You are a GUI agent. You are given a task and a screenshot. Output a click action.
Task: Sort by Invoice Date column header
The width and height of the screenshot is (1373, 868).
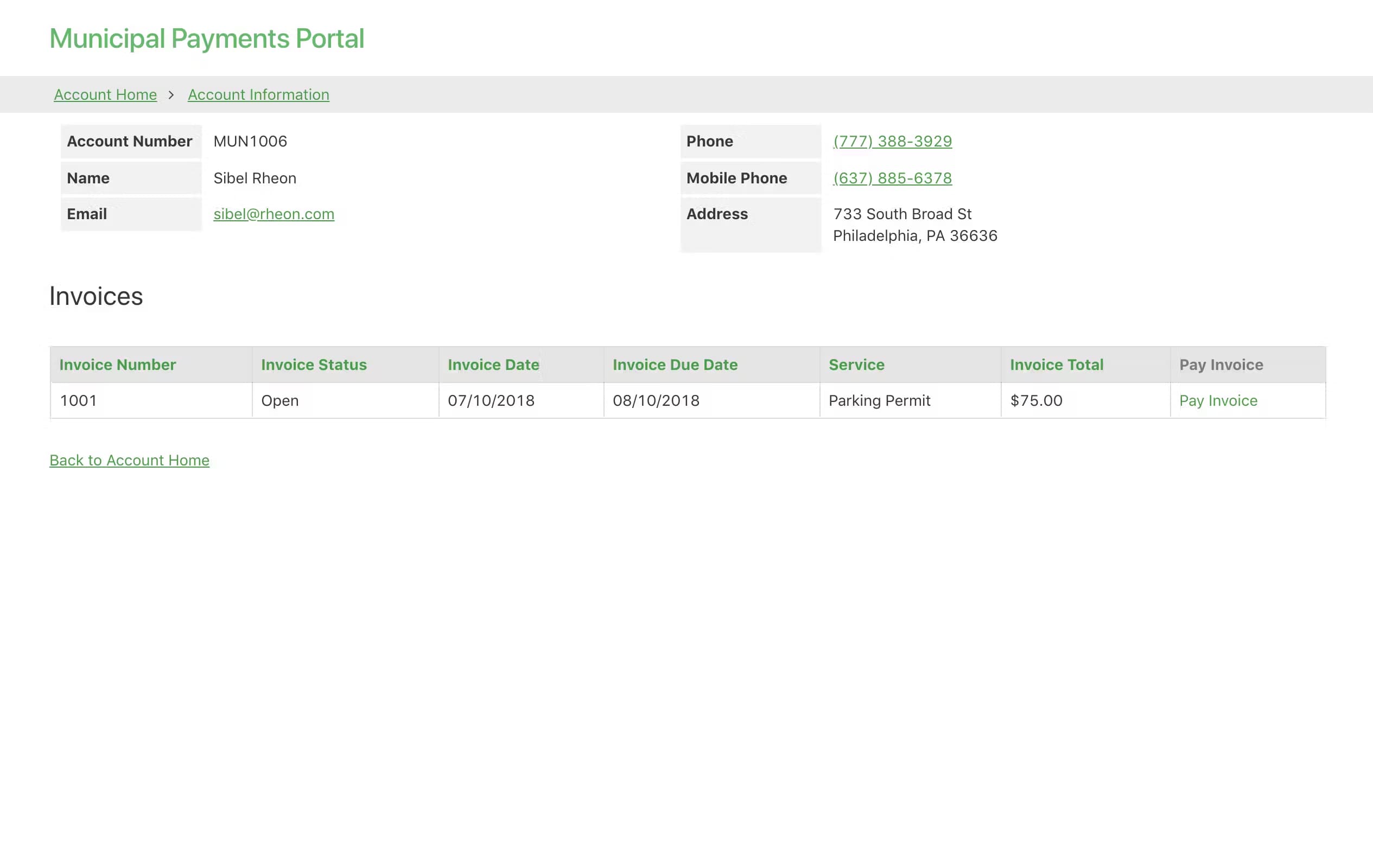pyautogui.click(x=493, y=365)
